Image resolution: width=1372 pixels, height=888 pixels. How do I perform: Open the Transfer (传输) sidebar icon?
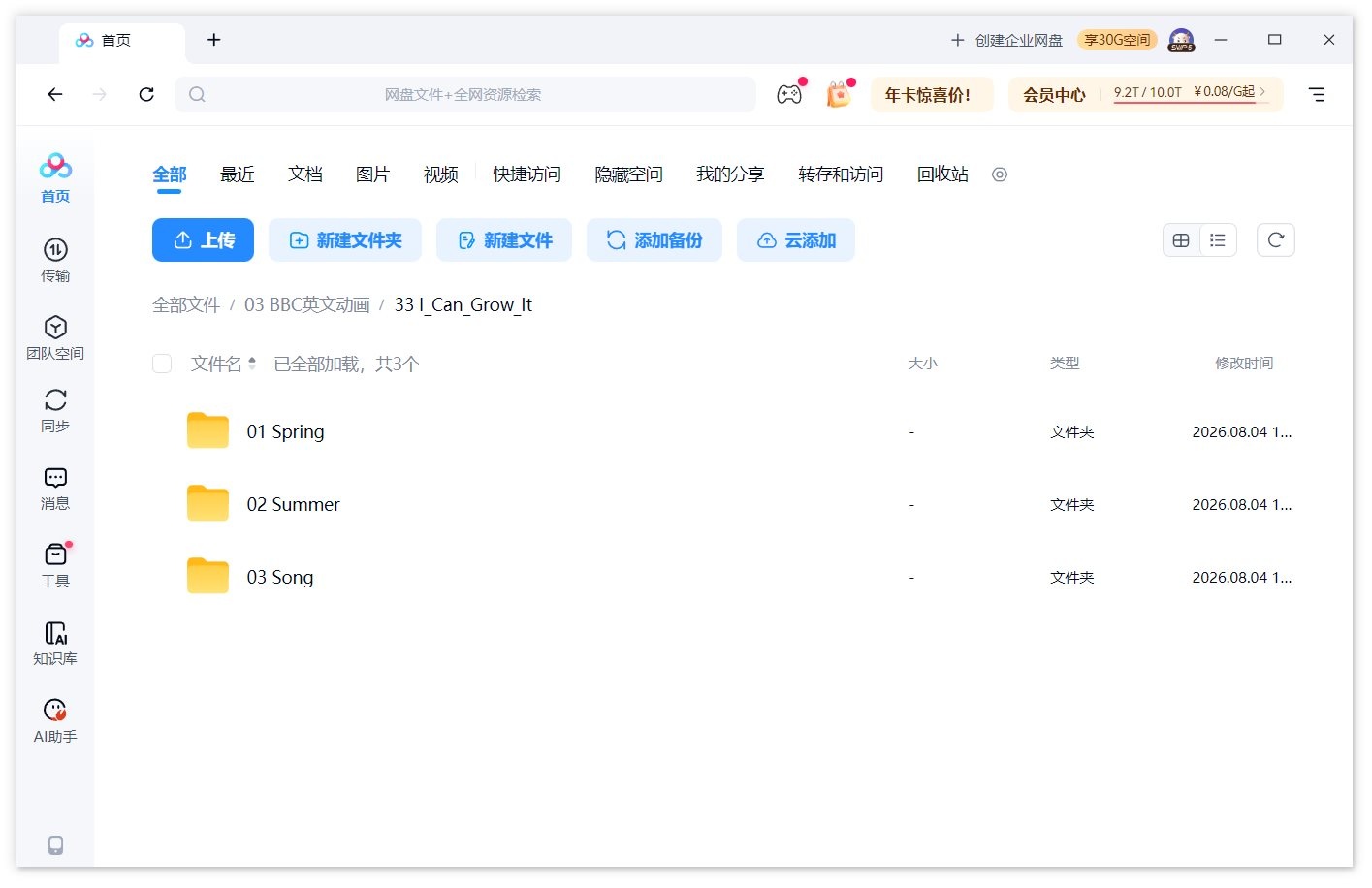55,260
